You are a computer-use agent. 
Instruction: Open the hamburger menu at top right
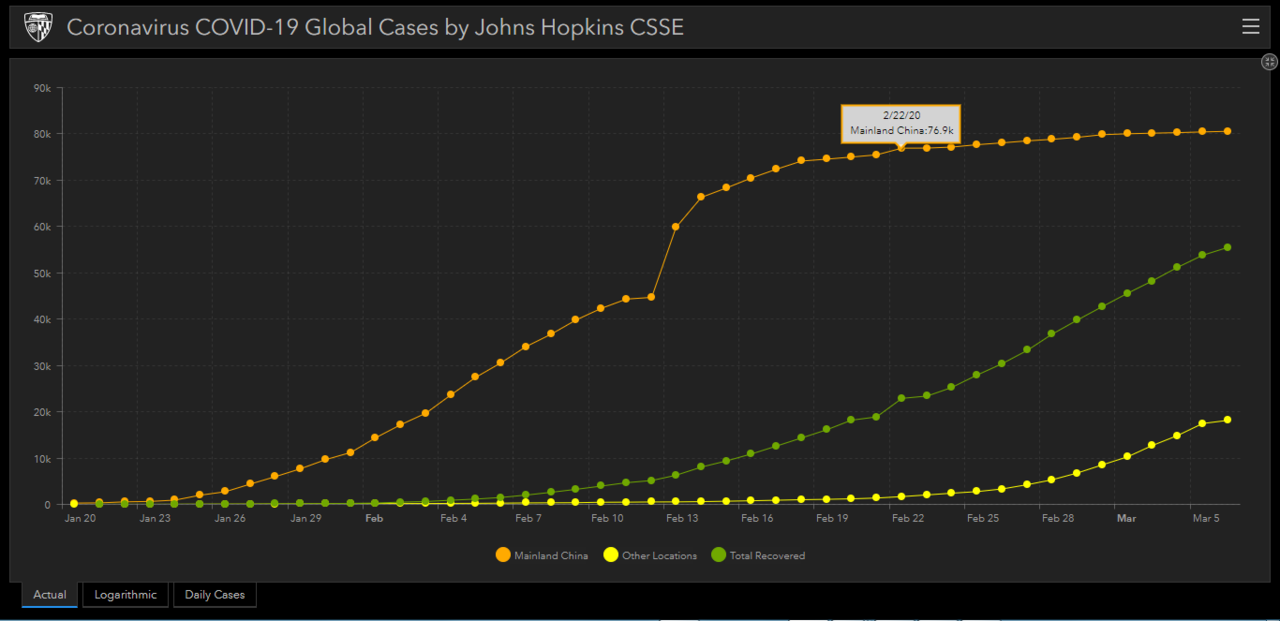(1250, 27)
